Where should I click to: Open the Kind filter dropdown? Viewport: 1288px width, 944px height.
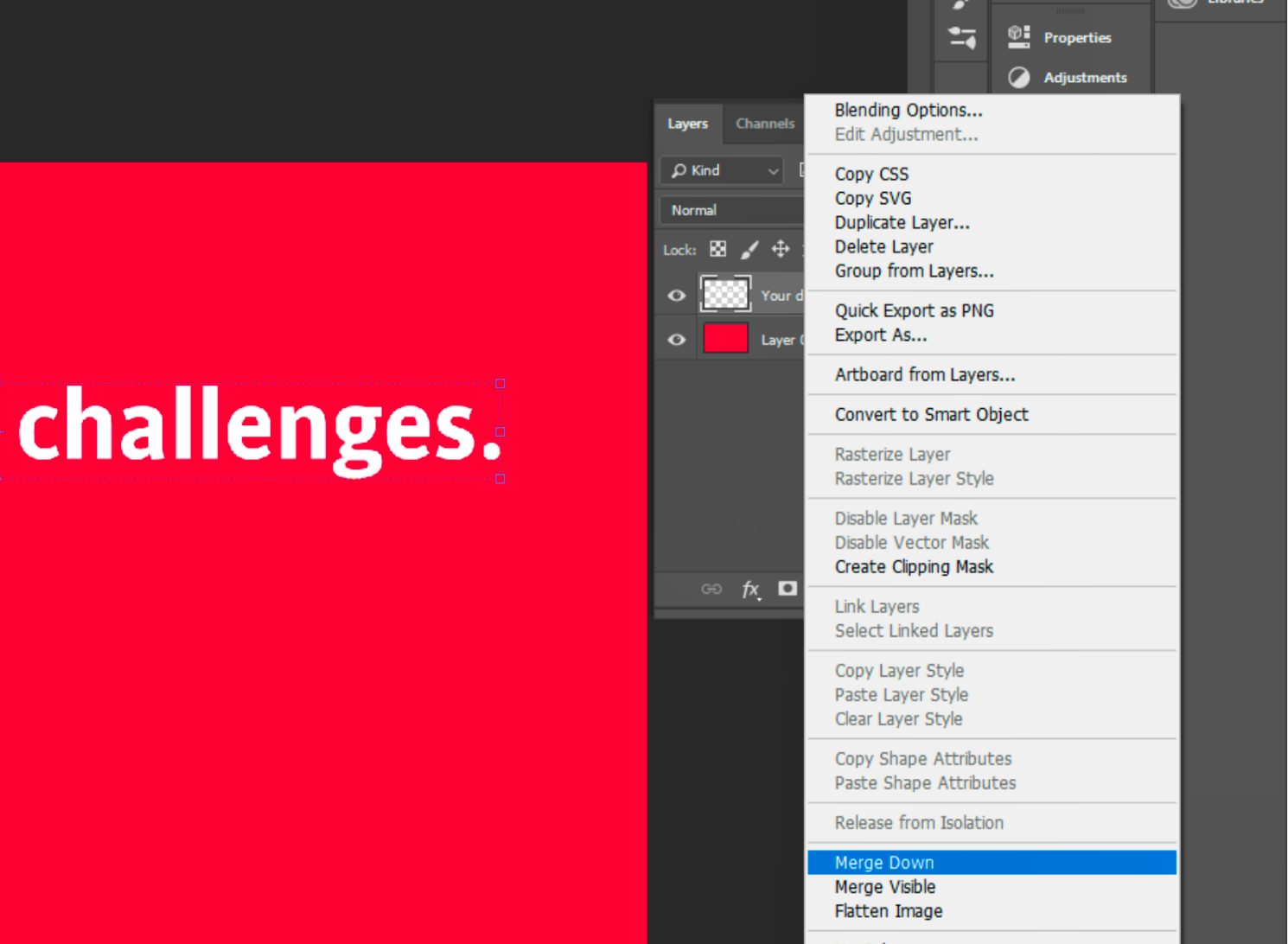[x=722, y=170]
